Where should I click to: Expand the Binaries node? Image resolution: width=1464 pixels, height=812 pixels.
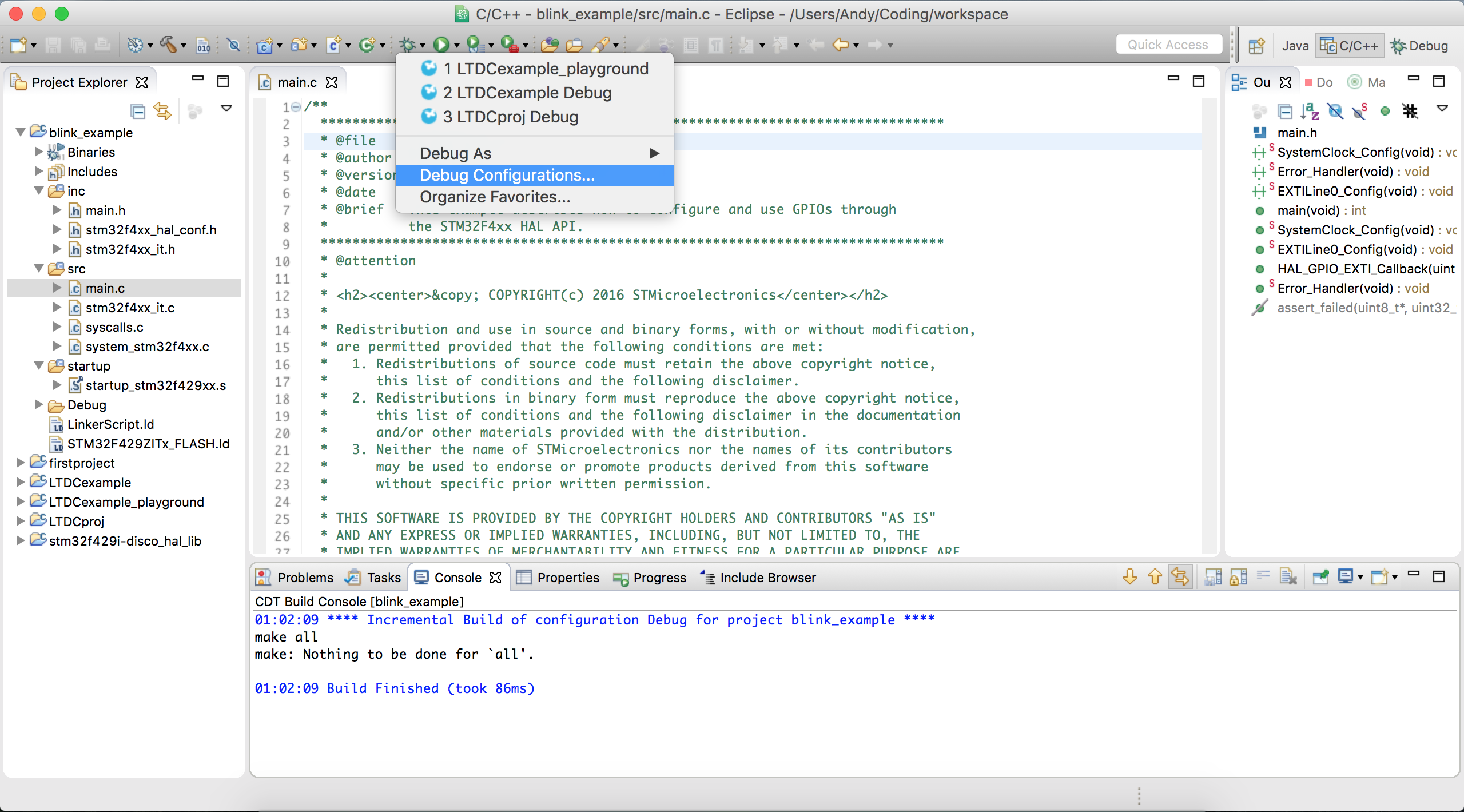pyautogui.click(x=39, y=152)
